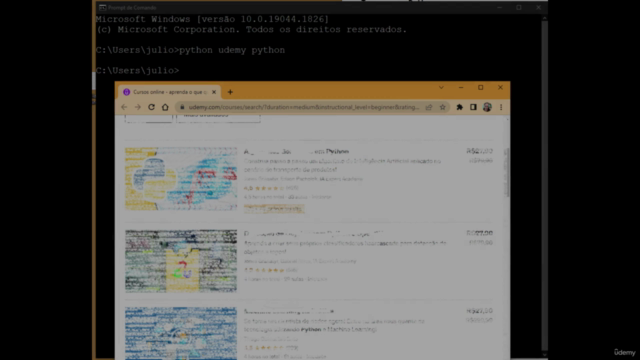The height and width of the screenshot is (360, 640).
Task: Open the second course title link
Action: point(313,233)
